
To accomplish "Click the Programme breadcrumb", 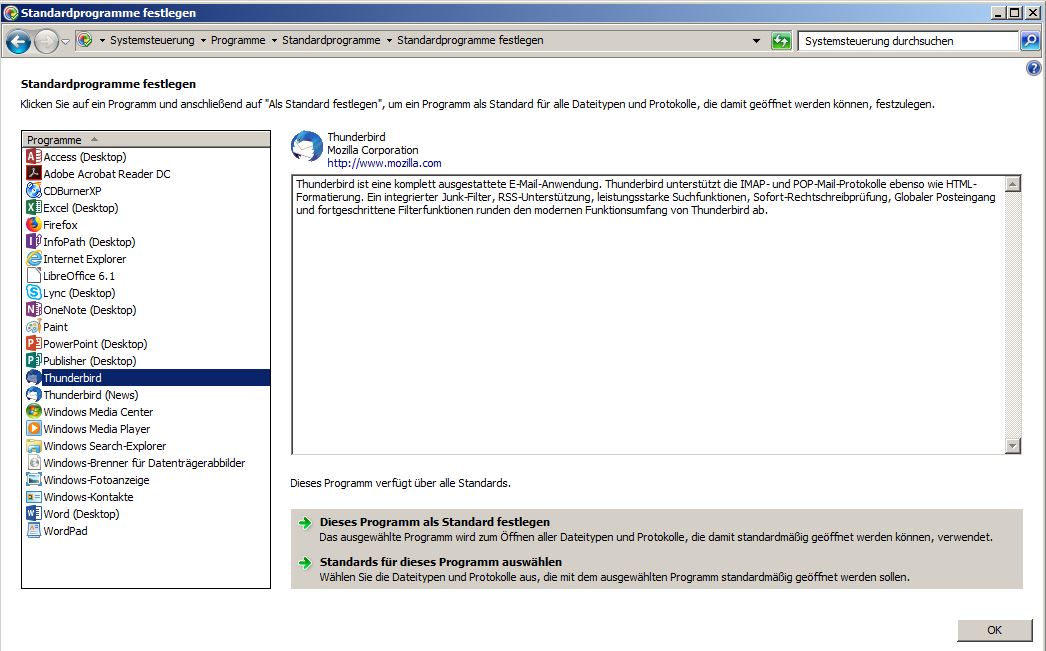I will pos(238,40).
